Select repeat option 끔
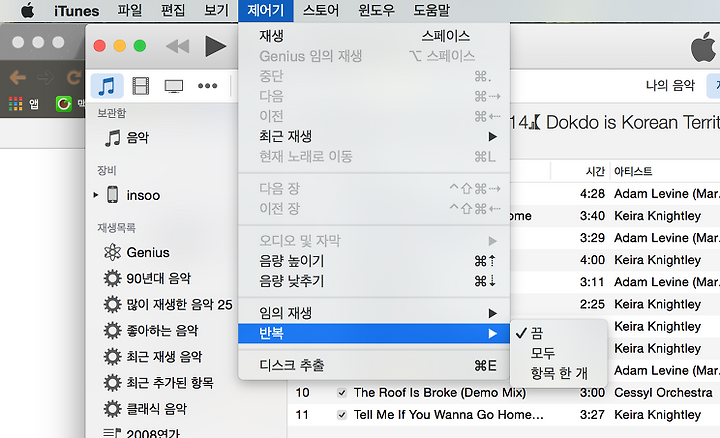 (558, 333)
